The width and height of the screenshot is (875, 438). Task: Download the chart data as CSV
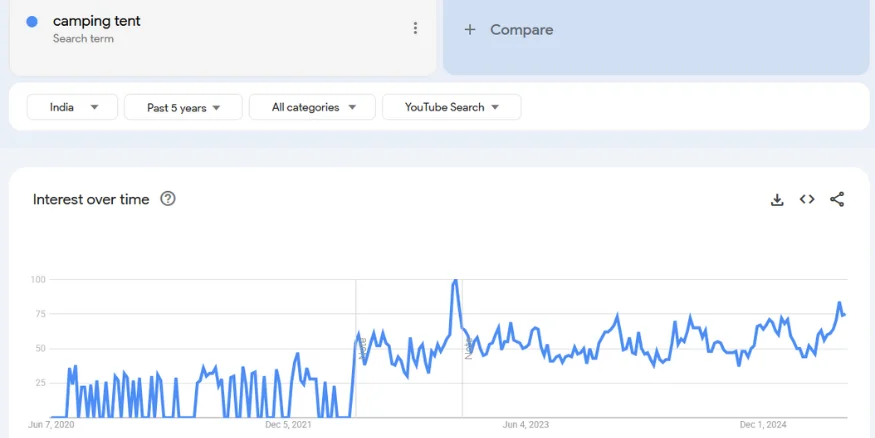777,200
